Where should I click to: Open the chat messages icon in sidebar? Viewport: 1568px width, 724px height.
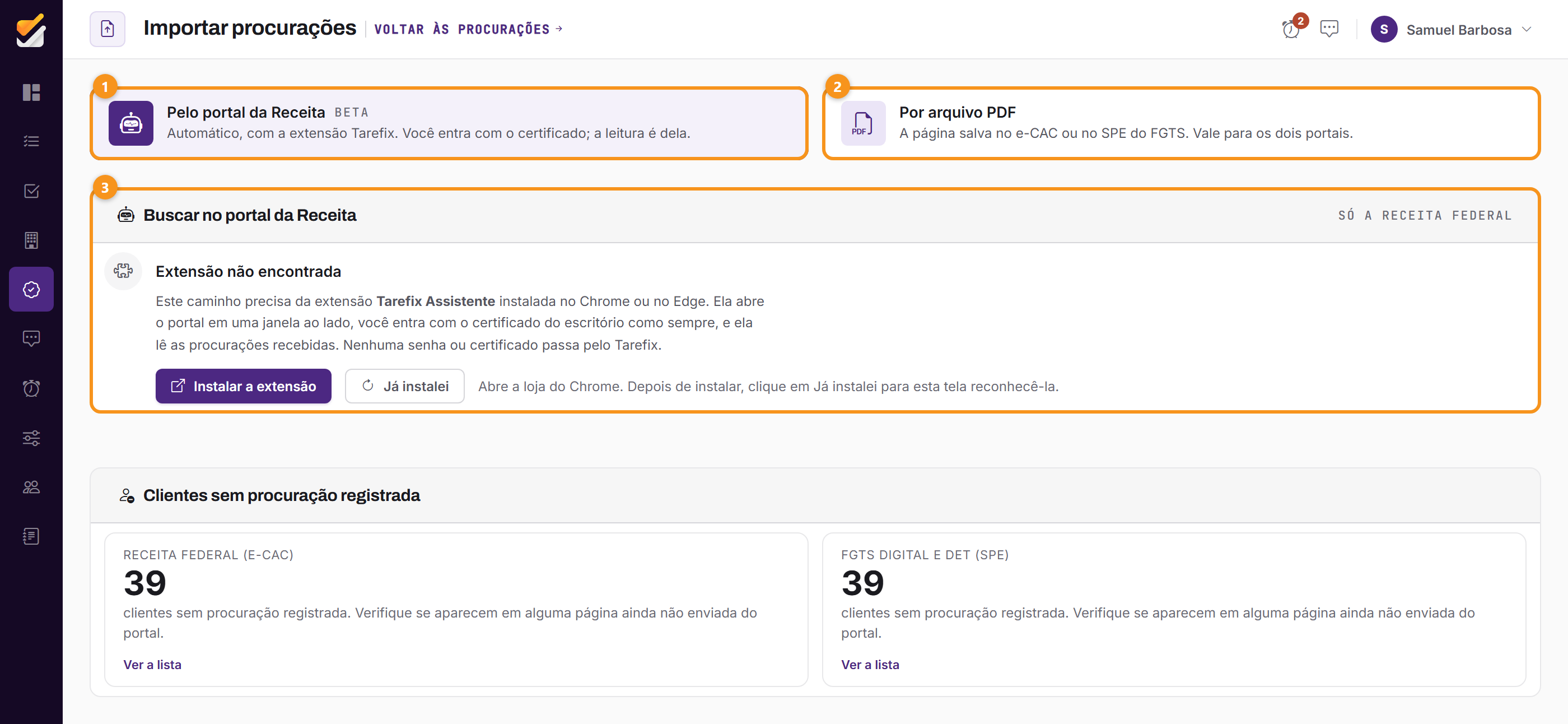coord(31,338)
